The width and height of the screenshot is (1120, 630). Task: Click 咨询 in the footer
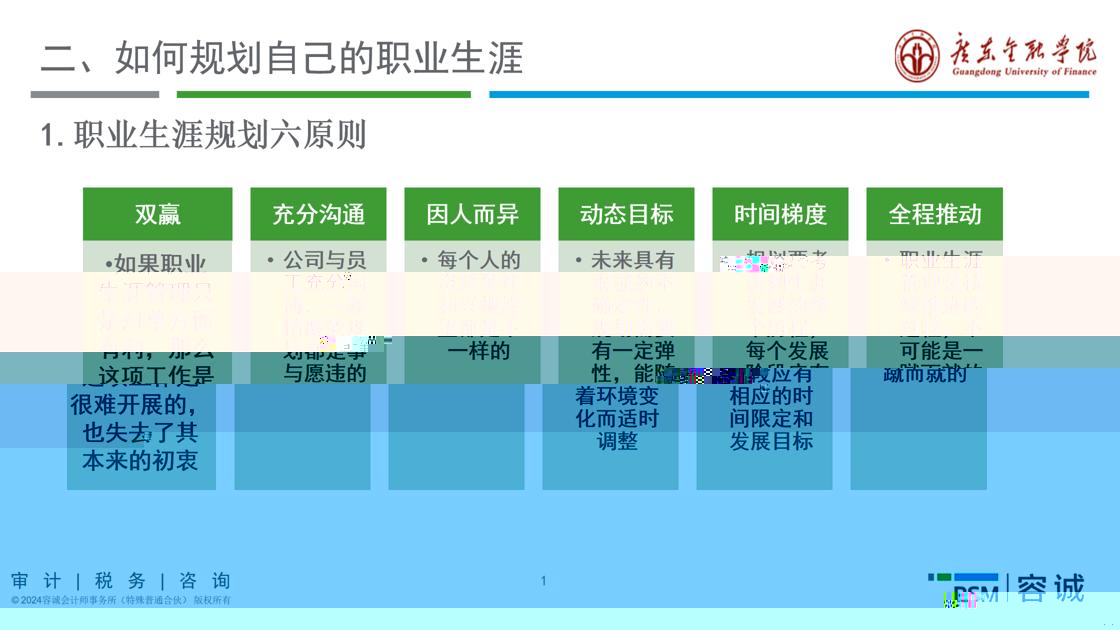coord(205,581)
